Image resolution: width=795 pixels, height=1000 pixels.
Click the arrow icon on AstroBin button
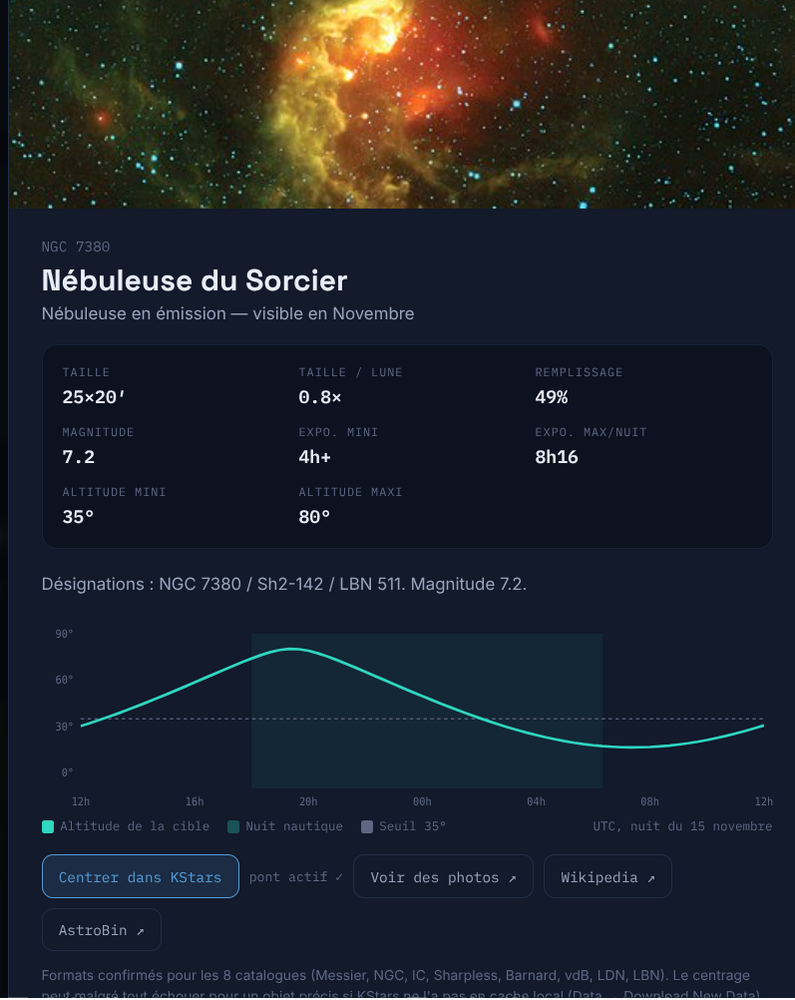point(140,931)
